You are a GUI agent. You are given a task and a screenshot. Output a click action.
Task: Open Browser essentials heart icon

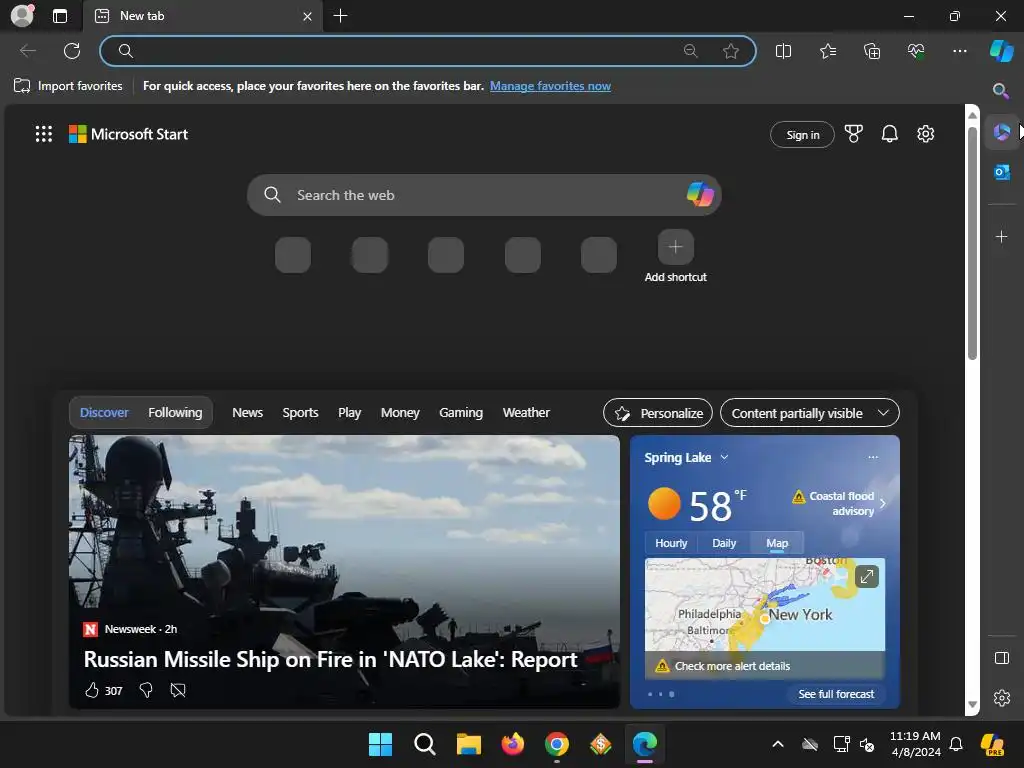916,51
